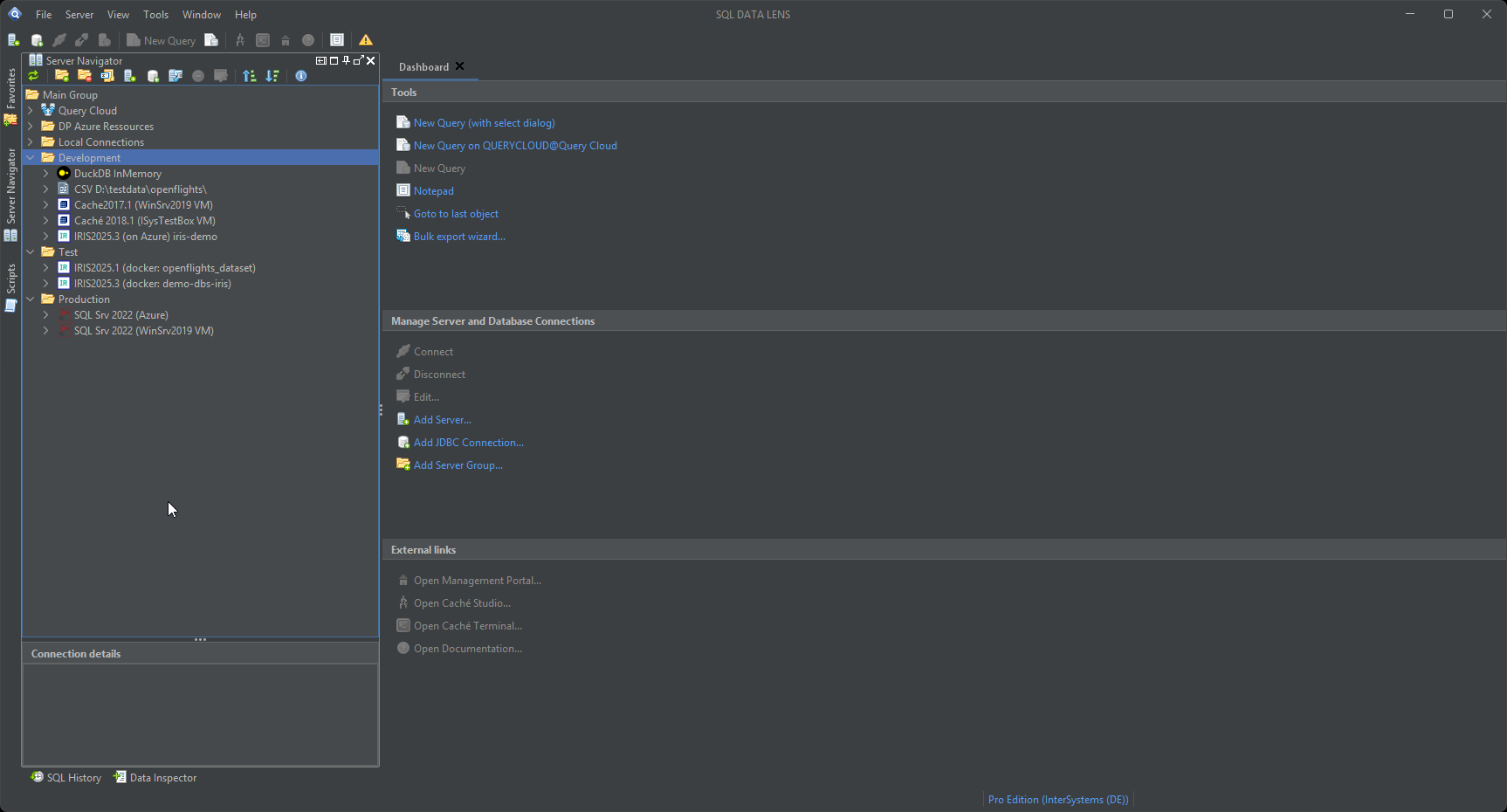This screenshot has width=1507, height=812.
Task: Open the Favorites side tab
Action: pyautogui.click(x=10, y=97)
